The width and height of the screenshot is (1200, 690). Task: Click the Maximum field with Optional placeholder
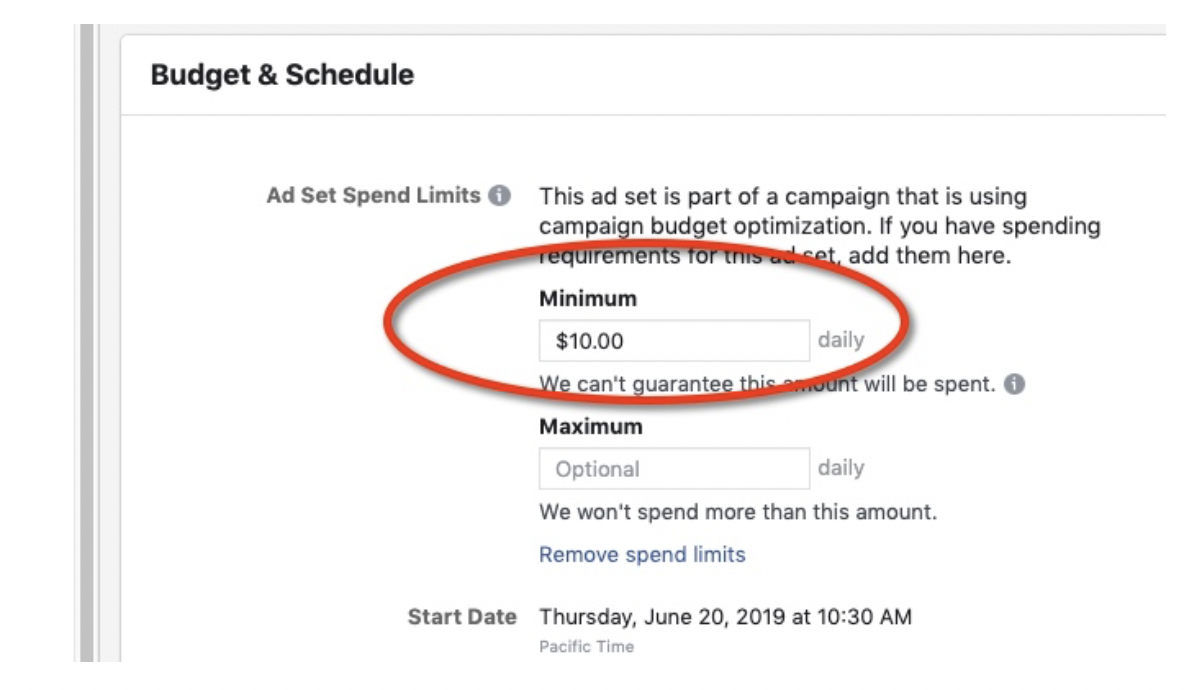[674, 468]
